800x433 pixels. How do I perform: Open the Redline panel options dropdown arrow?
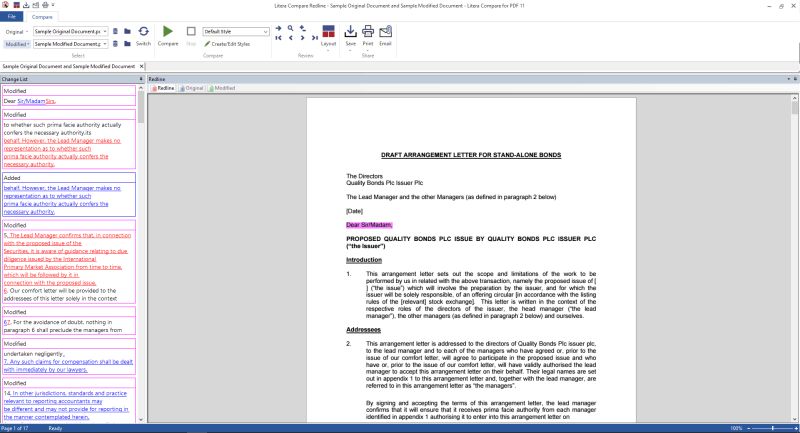click(x=789, y=79)
